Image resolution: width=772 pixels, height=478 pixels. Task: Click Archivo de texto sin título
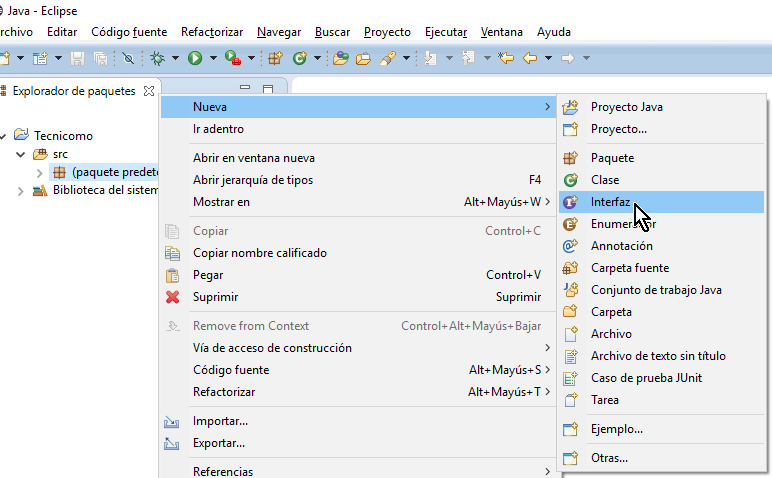point(661,356)
